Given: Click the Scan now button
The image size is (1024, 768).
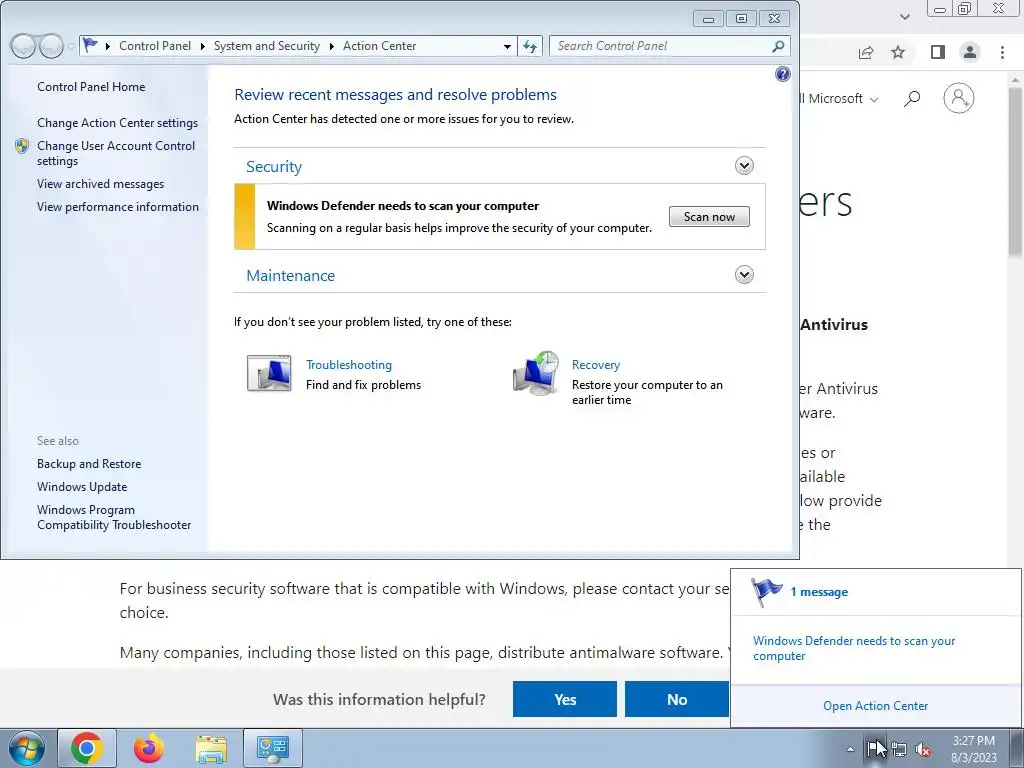Looking at the screenshot, I should coord(709,217).
